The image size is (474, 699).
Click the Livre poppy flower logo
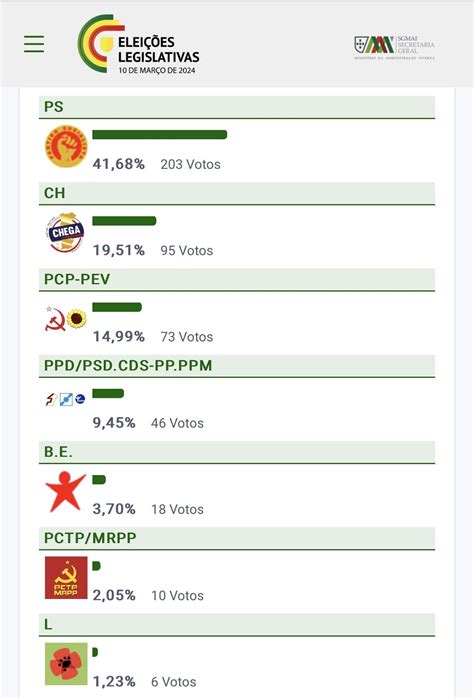(x=66, y=664)
